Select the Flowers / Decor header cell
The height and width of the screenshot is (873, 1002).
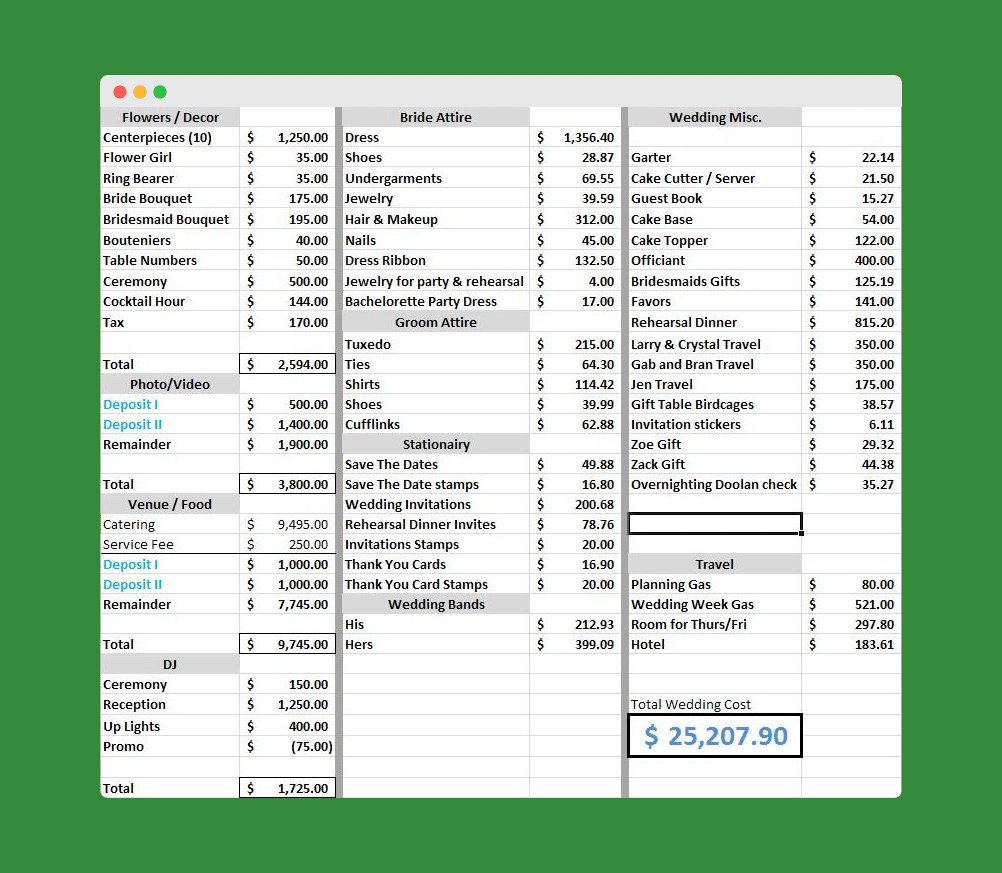pyautogui.click(x=170, y=117)
